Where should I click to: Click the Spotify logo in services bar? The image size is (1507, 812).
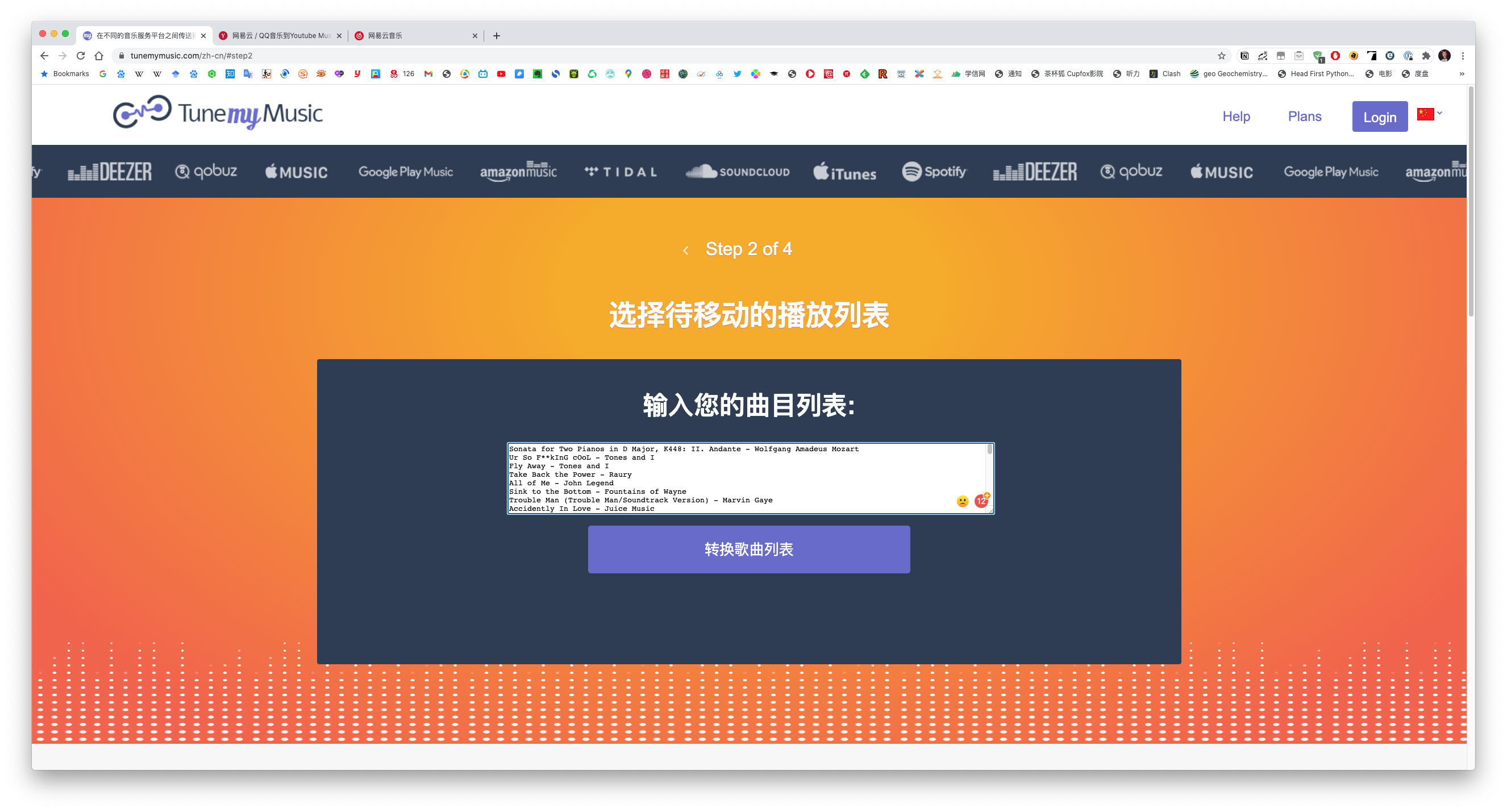pyautogui.click(x=934, y=172)
